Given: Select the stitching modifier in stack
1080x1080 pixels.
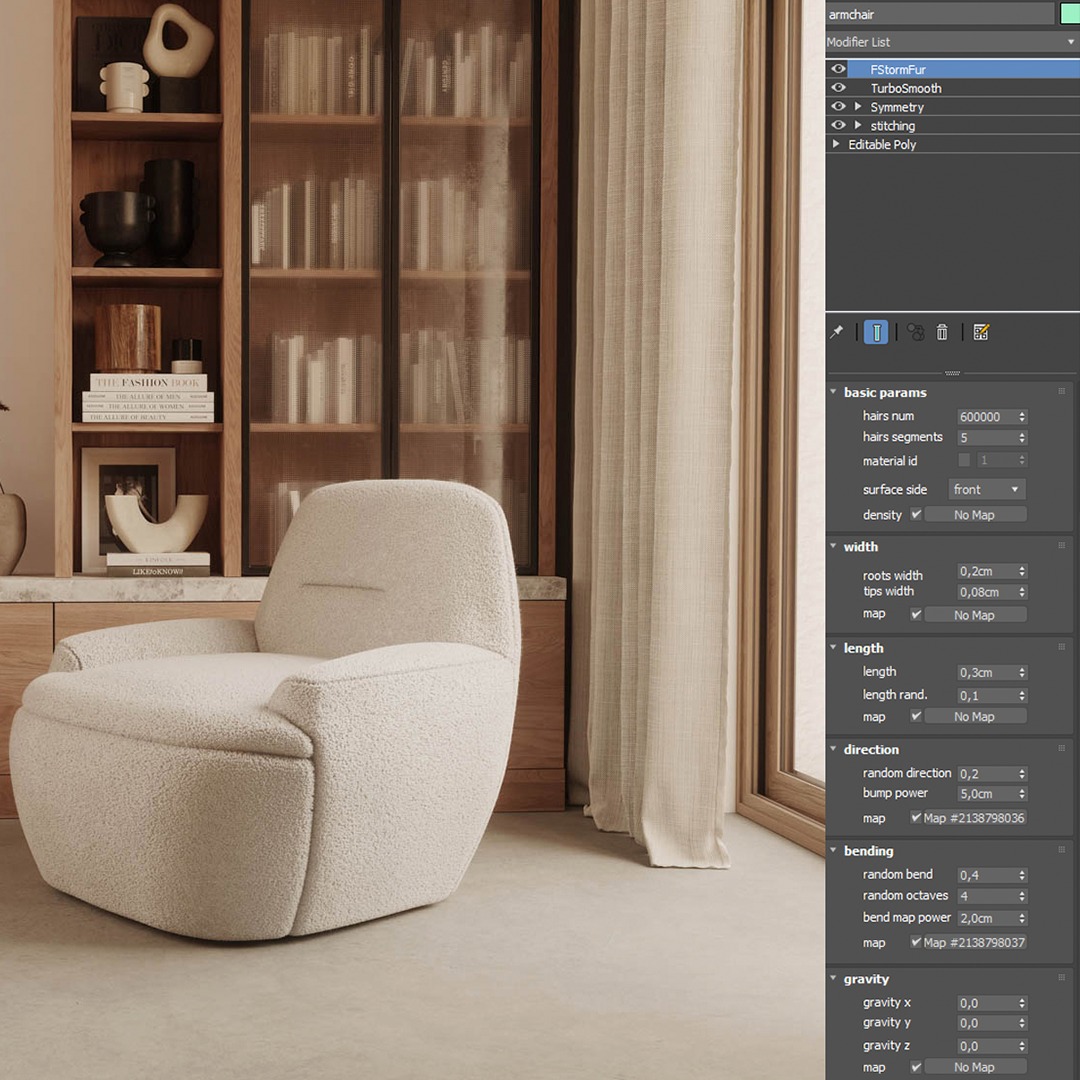Looking at the screenshot, I should (x=963, y=125).
